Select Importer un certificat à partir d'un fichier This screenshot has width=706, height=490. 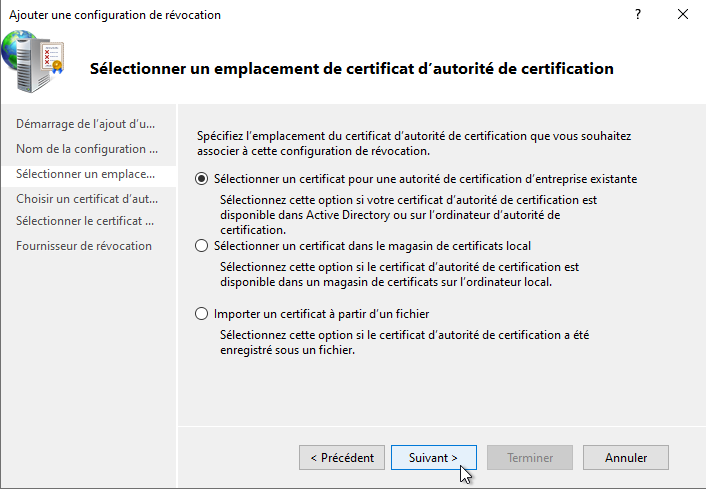click(202, 314)
